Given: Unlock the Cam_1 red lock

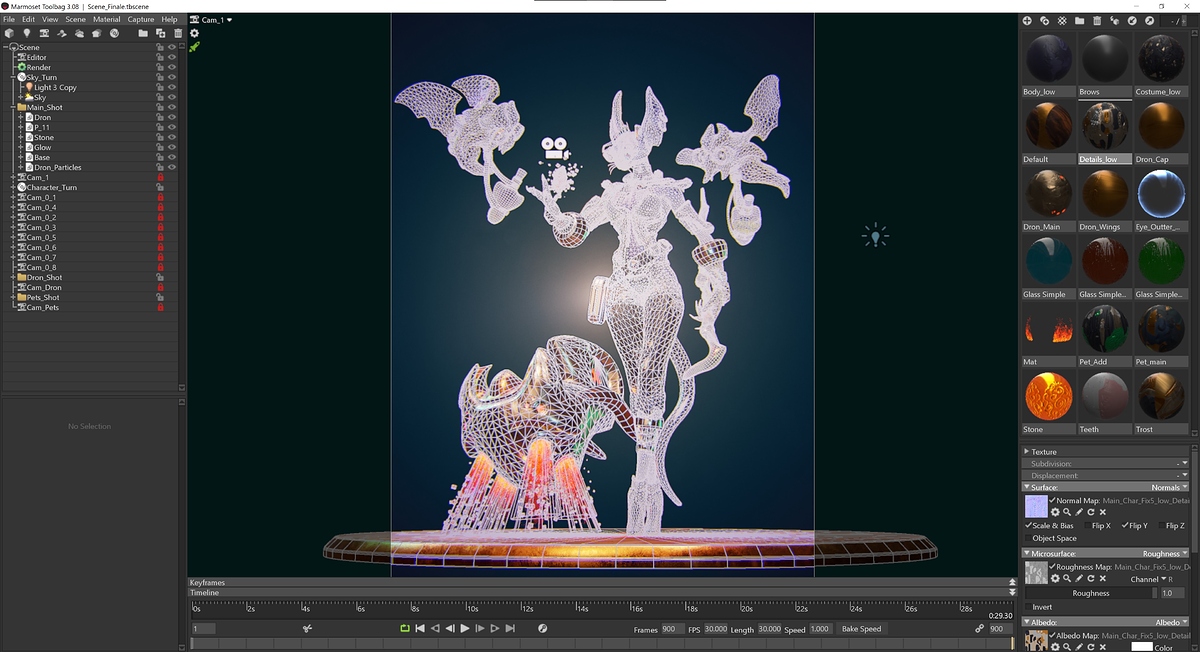Looking at the screenshot, I should tap(160, 177).
